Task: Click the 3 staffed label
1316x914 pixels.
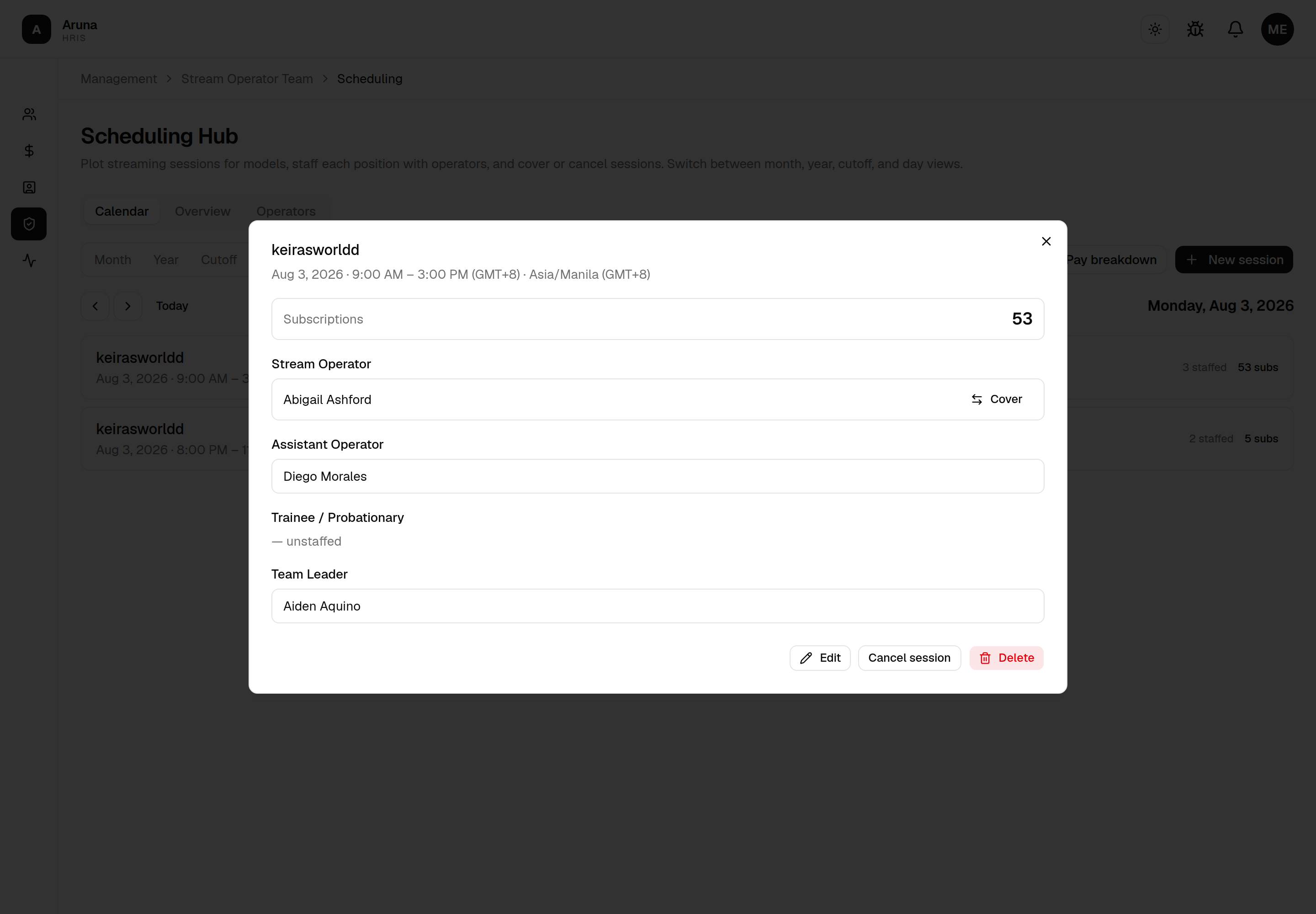Action: 1205,368
